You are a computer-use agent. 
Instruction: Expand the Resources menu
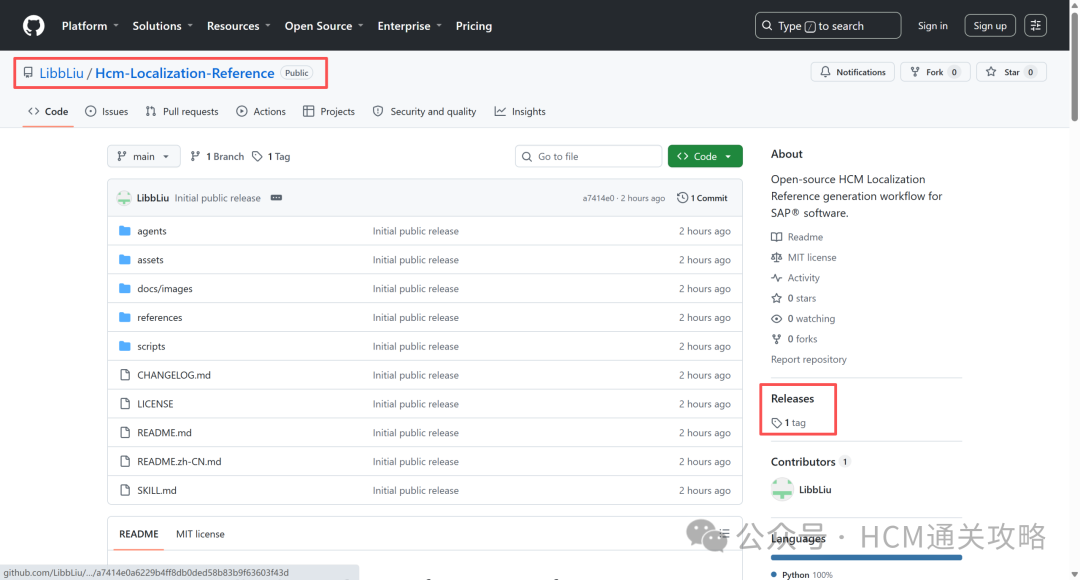(x=238, y=25)
